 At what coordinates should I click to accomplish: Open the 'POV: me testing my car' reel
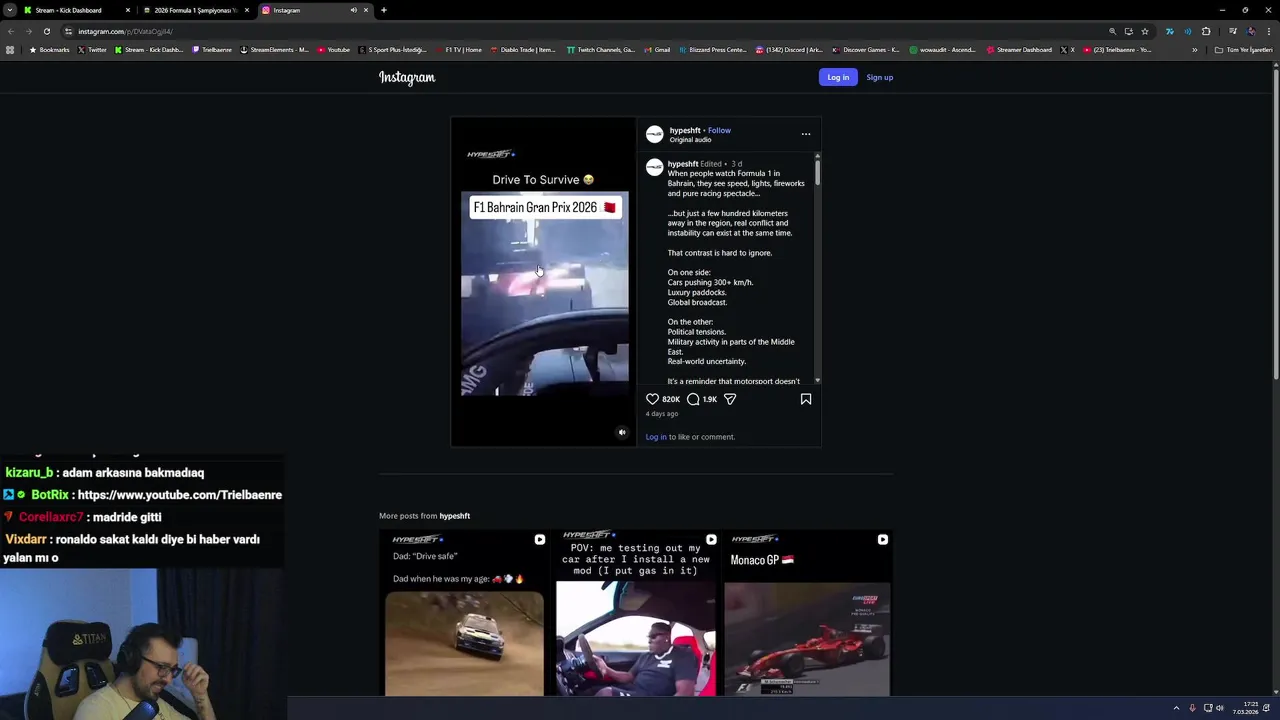636,613
